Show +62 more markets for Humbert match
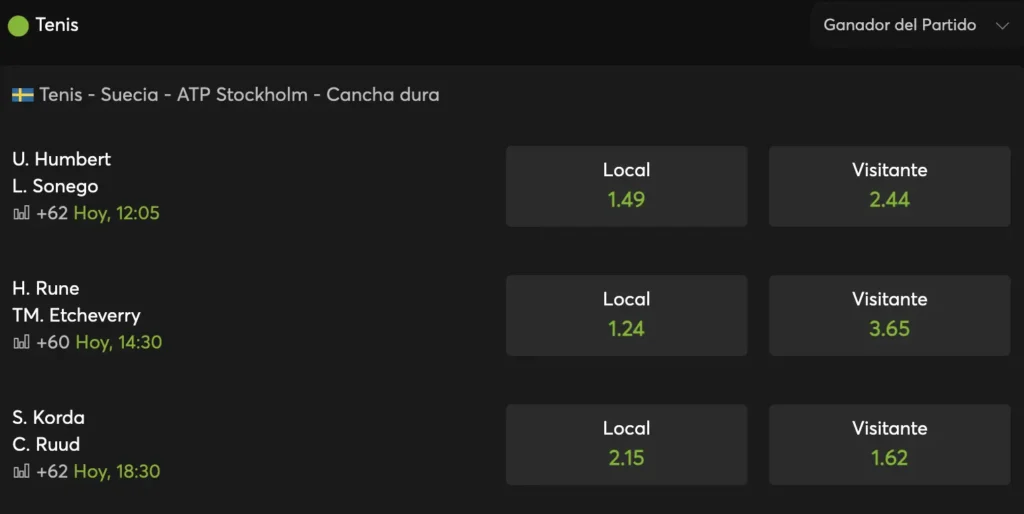The image size is (1024, 514). click(x=52, y=213)
